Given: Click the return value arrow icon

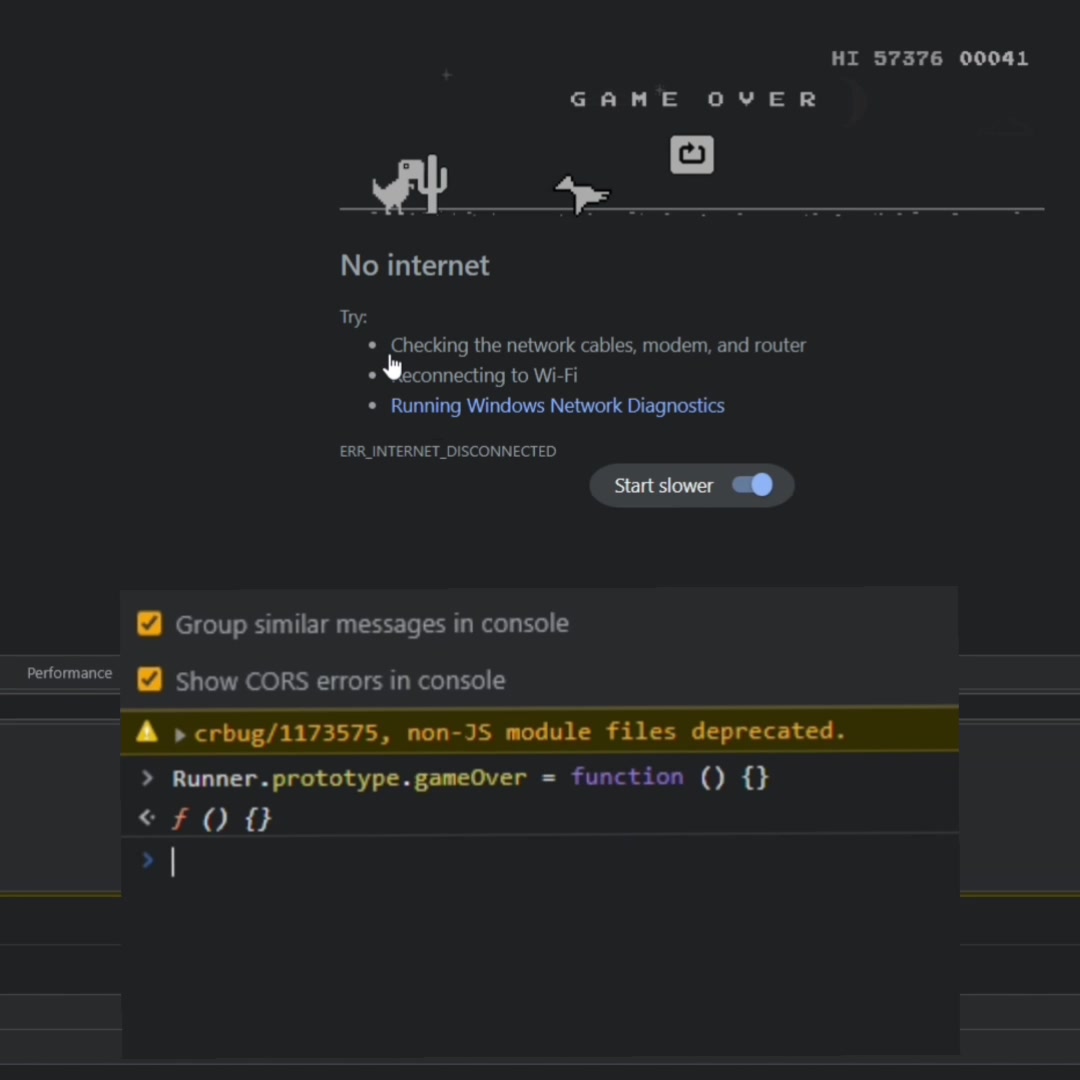Looking at the screenshot, I should click(x=147, y=818).
